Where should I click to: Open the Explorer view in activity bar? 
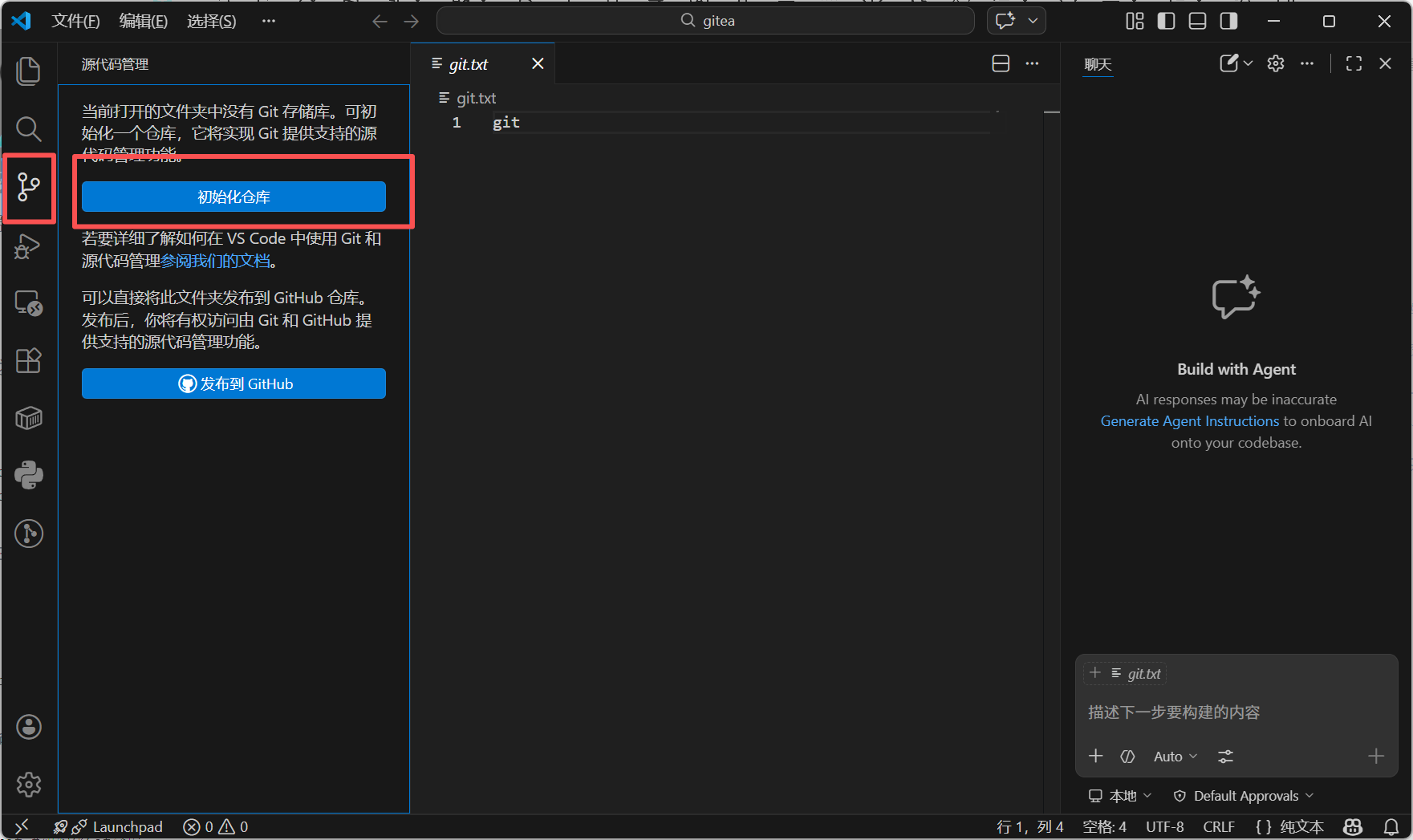(x=29, y=71)
